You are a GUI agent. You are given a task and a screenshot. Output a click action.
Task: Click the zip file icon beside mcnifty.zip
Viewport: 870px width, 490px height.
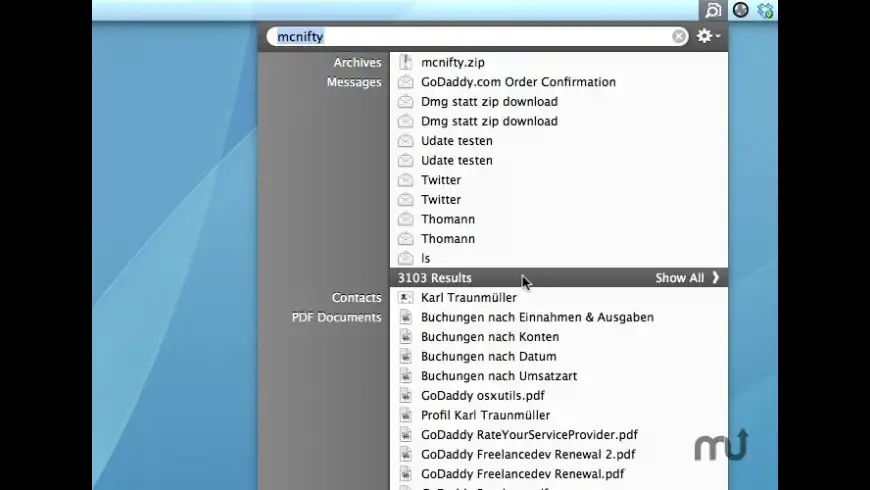click(406, 62)
